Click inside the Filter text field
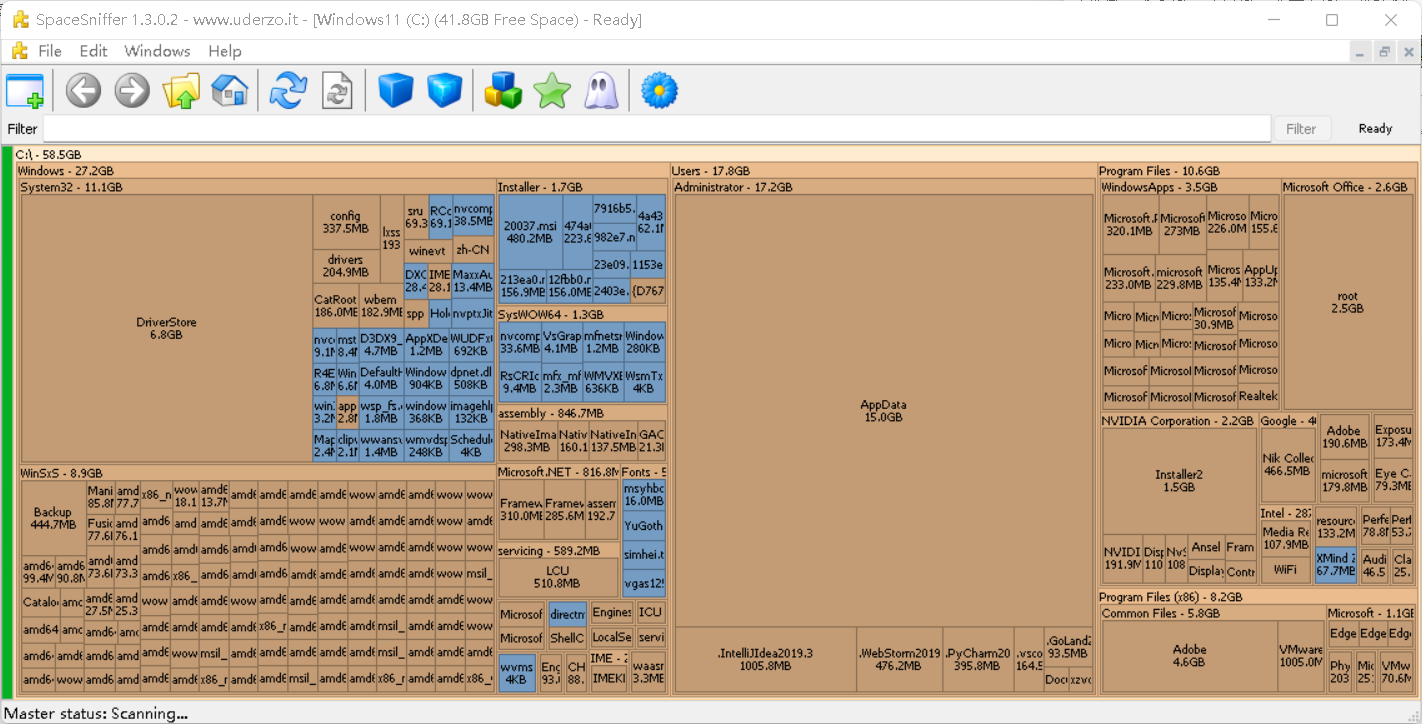This screenshot has height=724, width=1422. (x=656, y=129)
